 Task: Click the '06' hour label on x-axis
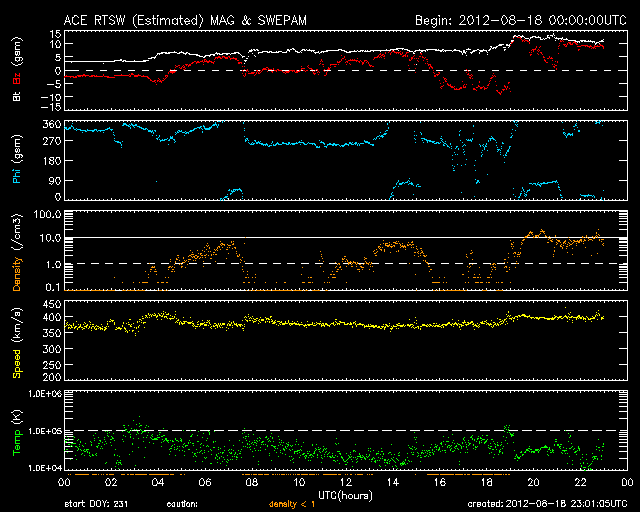click(x=205, y=482)
